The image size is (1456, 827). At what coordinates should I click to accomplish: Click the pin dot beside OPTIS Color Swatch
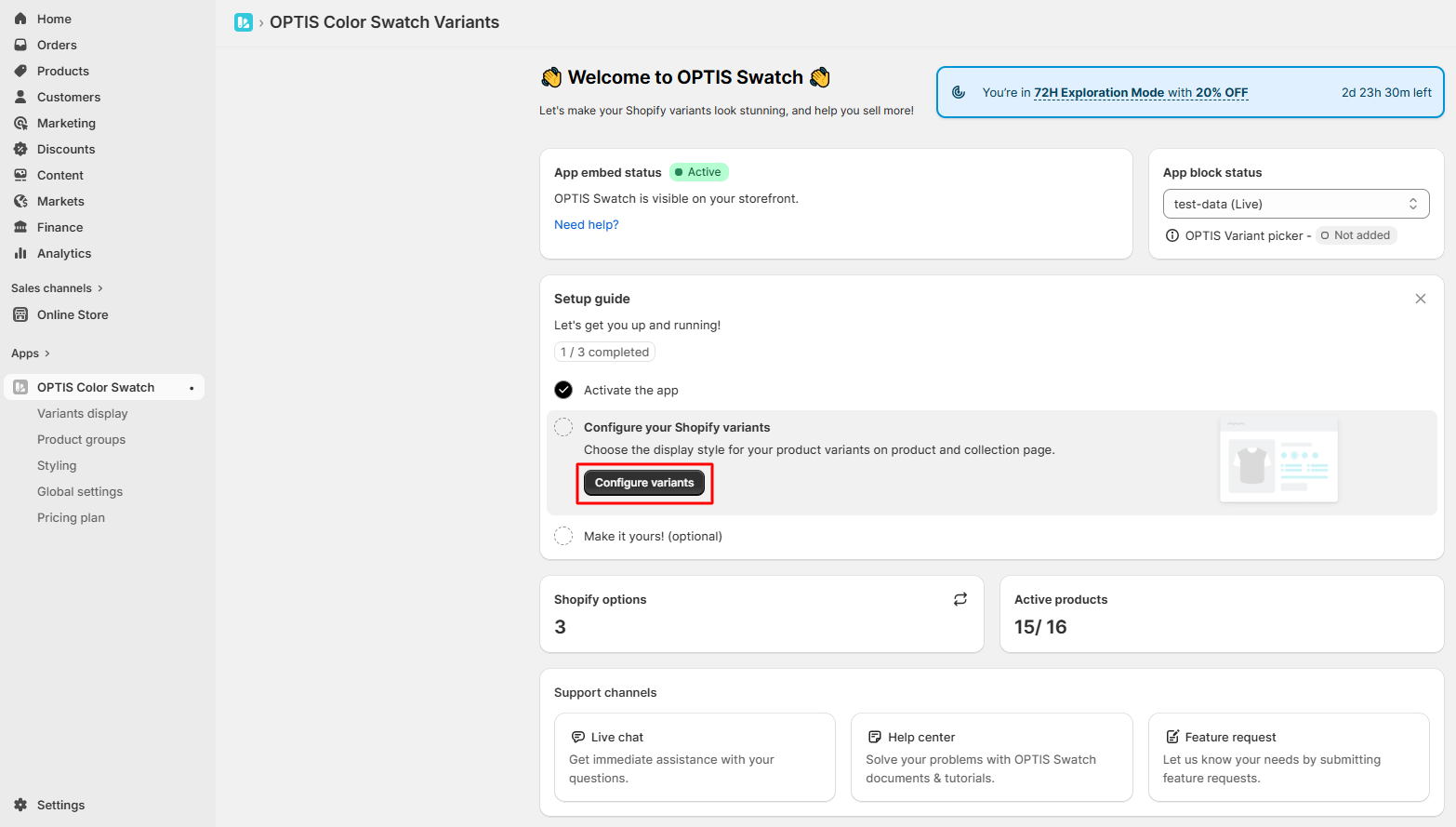pos(192,388)
